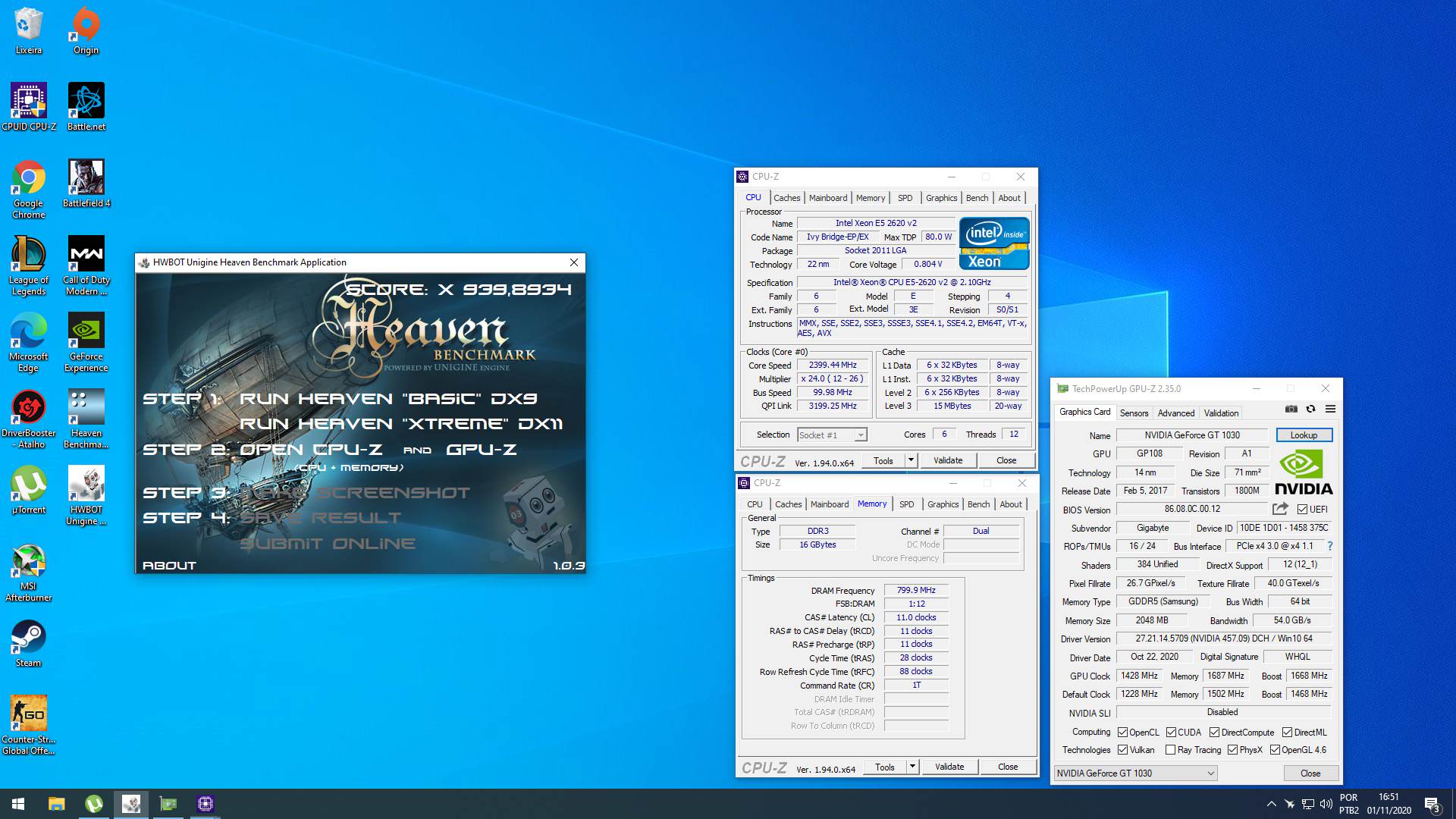
Task: Open the Tools dropdown arrow in upper CPU-Z window
Action: coord(911,460)
